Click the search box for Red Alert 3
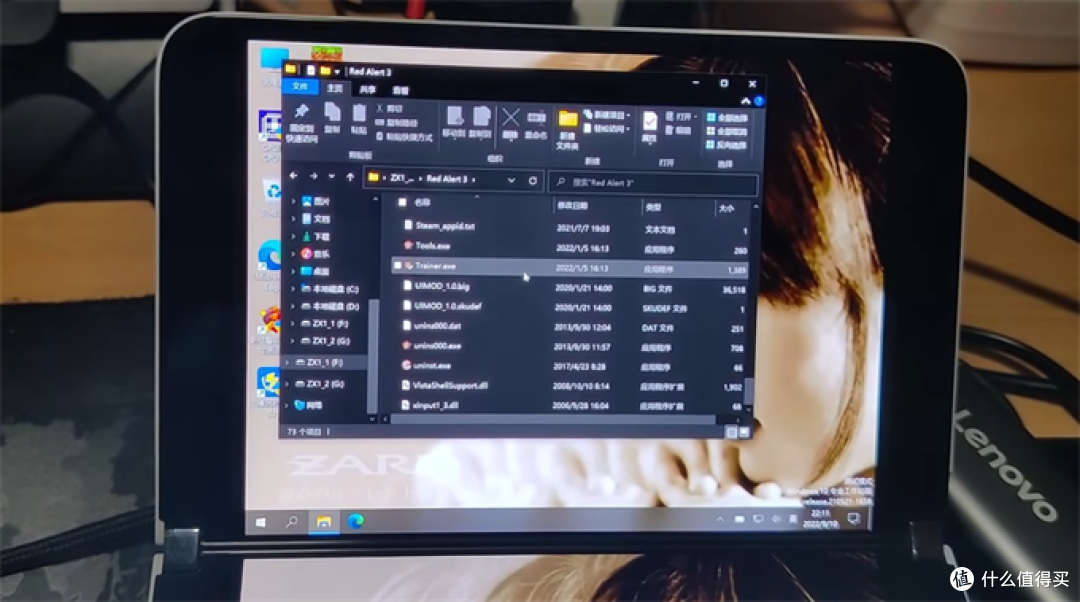 [653, 183]
